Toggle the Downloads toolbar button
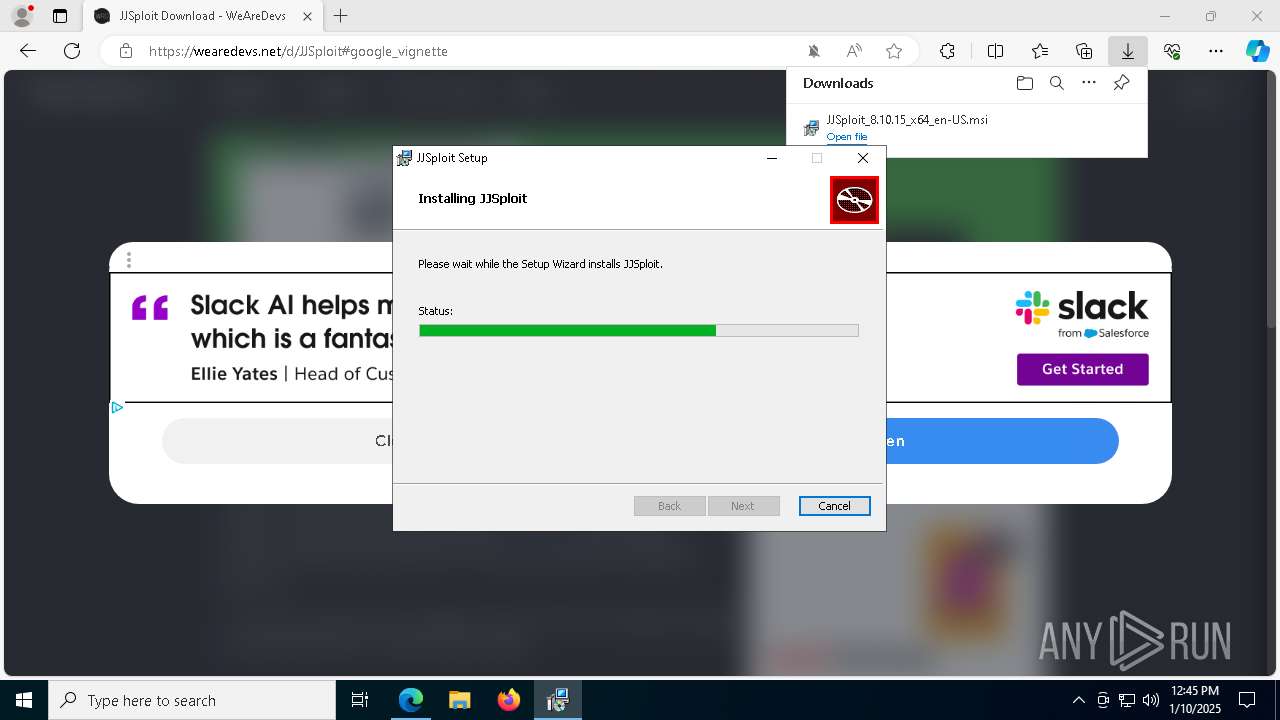The width and height of the screenshot is (1280, 720). (x=1128, y=51)
